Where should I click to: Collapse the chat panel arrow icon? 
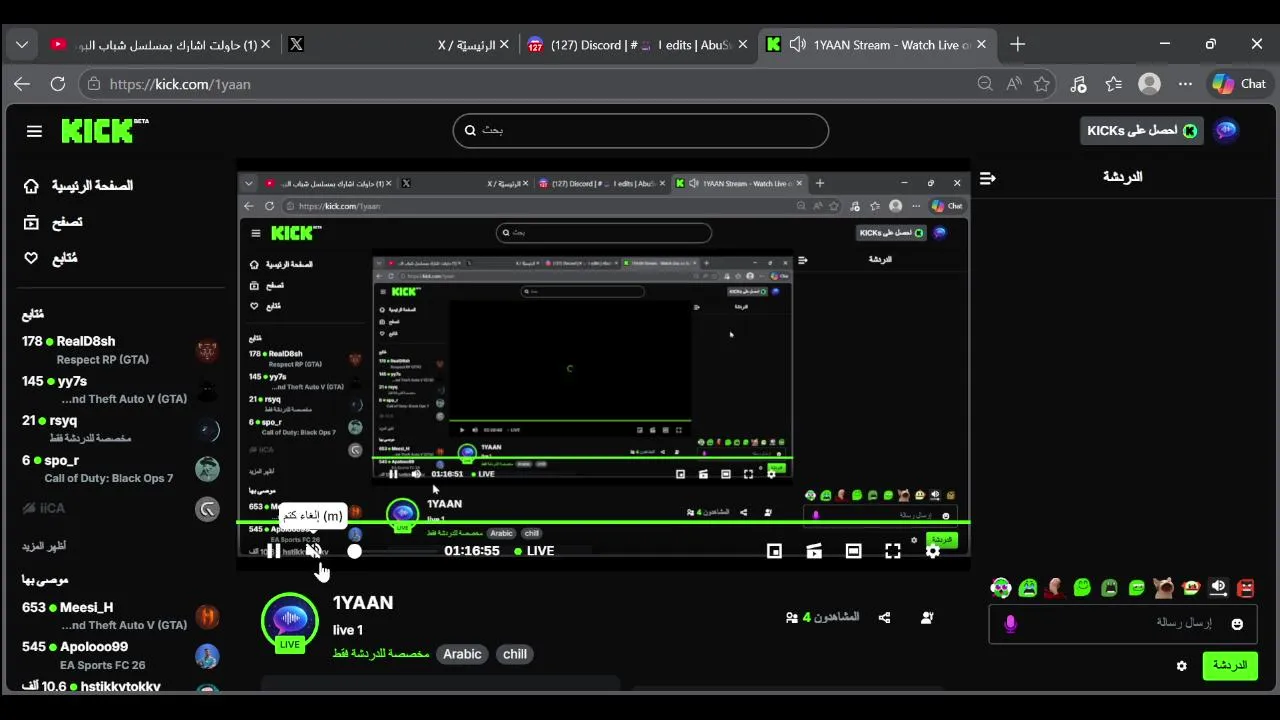tap(988, 178)
